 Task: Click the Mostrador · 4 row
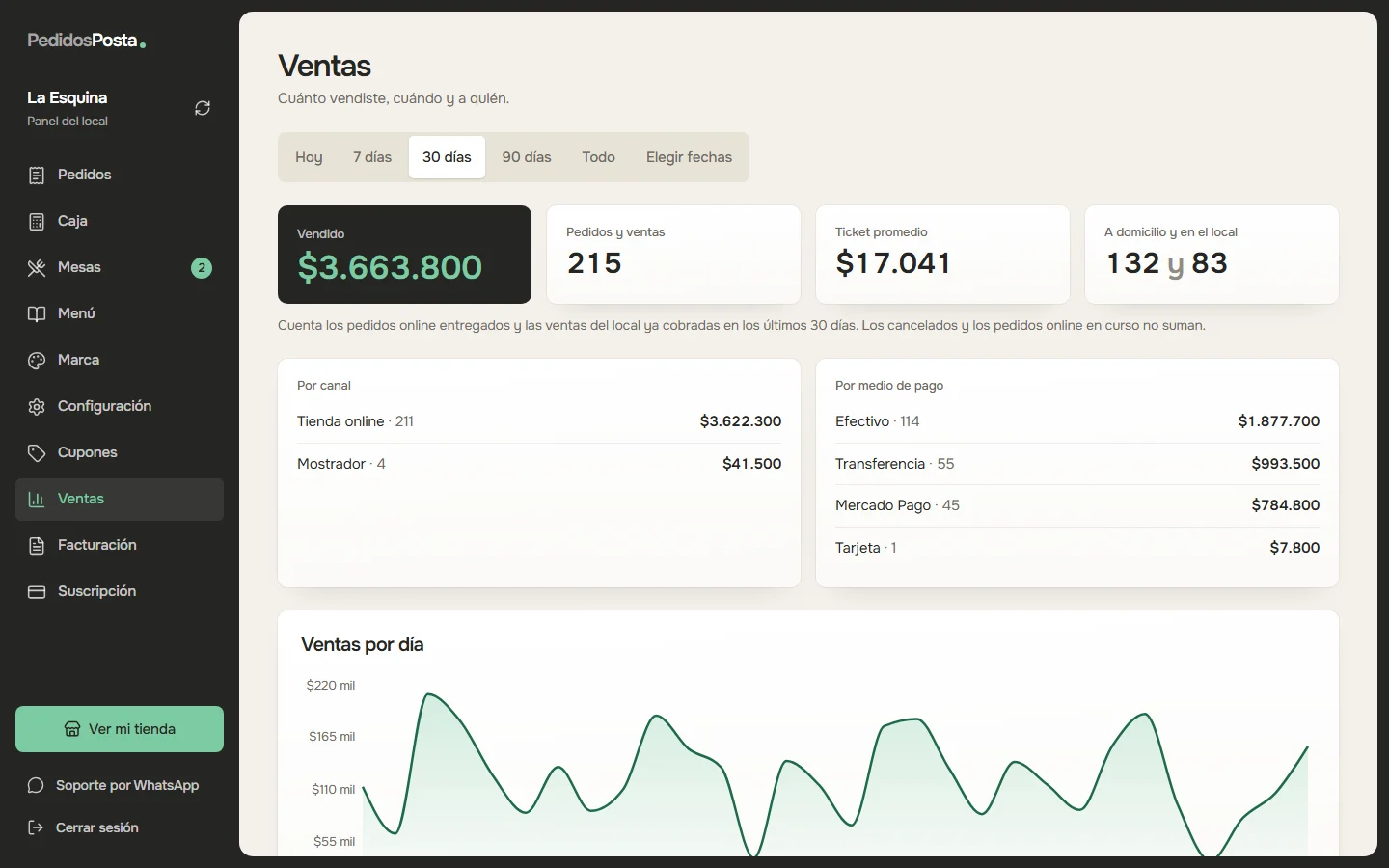(x=539, y=464)
